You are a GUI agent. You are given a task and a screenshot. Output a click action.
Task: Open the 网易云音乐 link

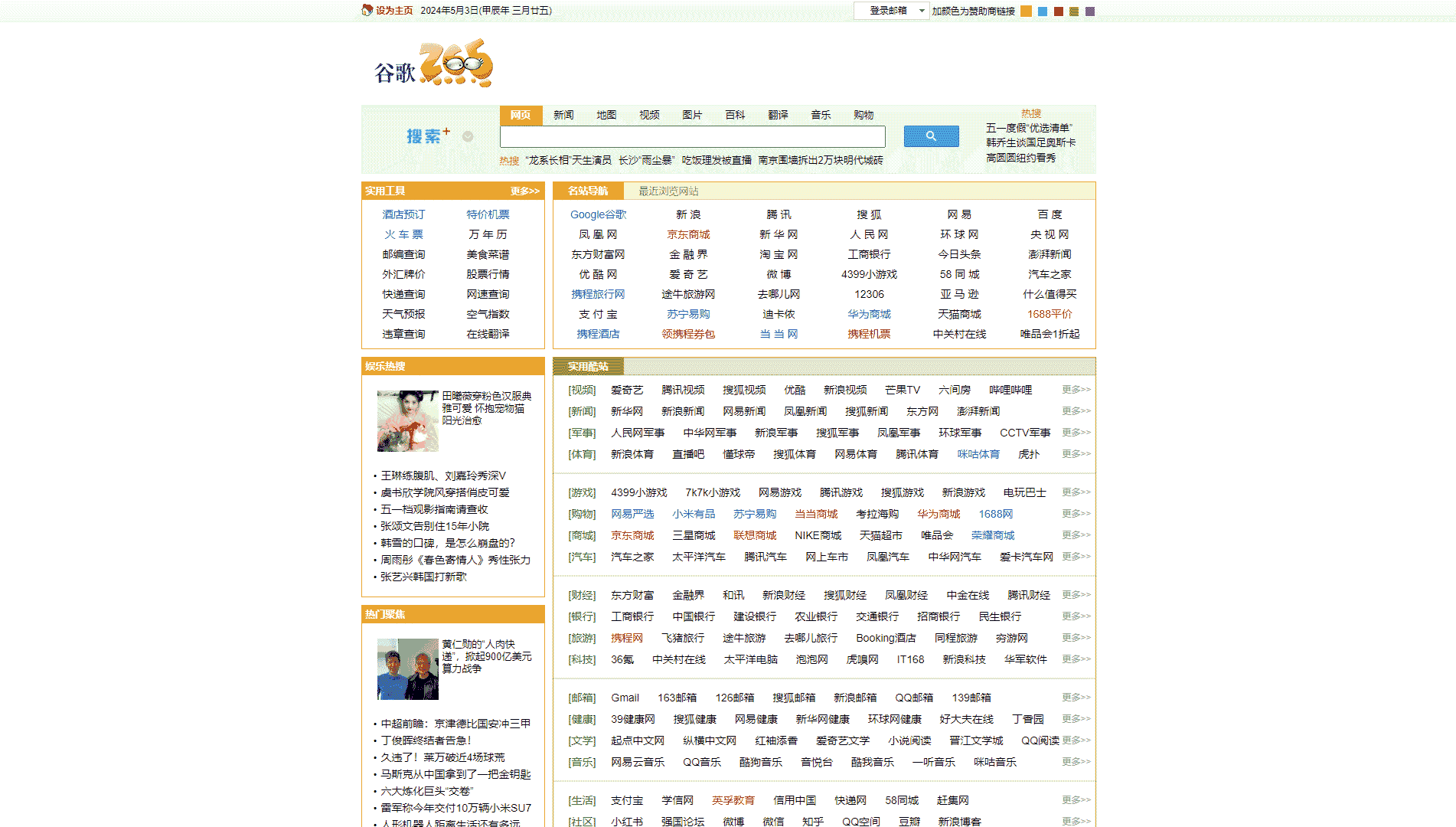638,762
